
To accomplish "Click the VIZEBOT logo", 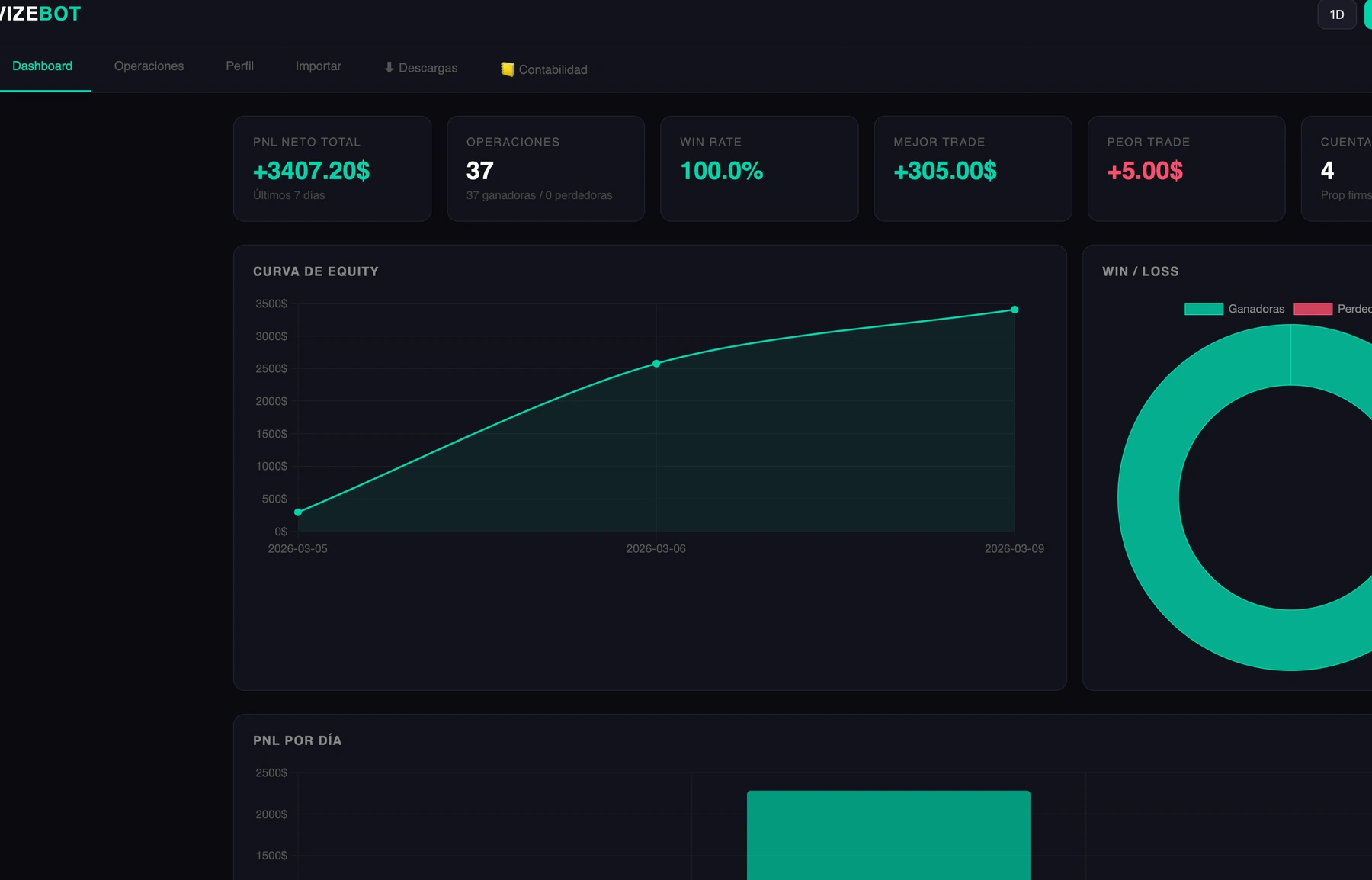I will (40, 14).
